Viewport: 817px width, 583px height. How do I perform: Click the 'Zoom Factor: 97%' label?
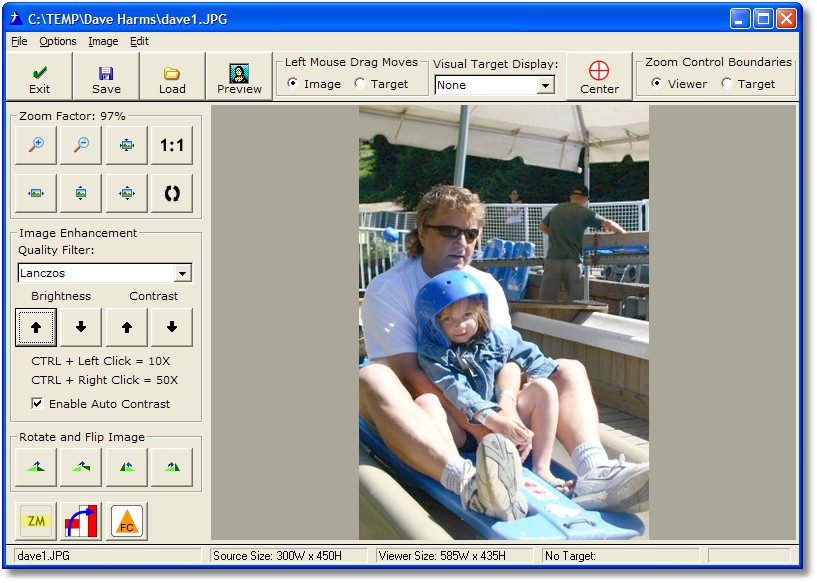pyautogui.click(x=72, y=116)
